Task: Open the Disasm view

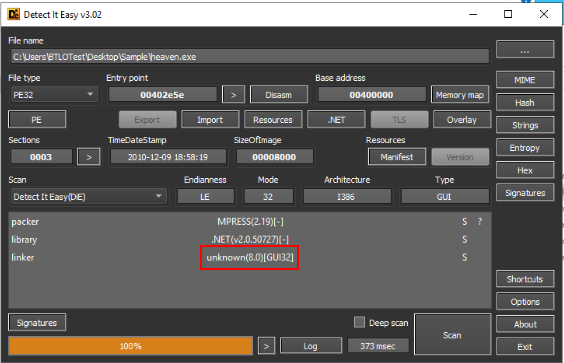Action: tap(279, 95)
